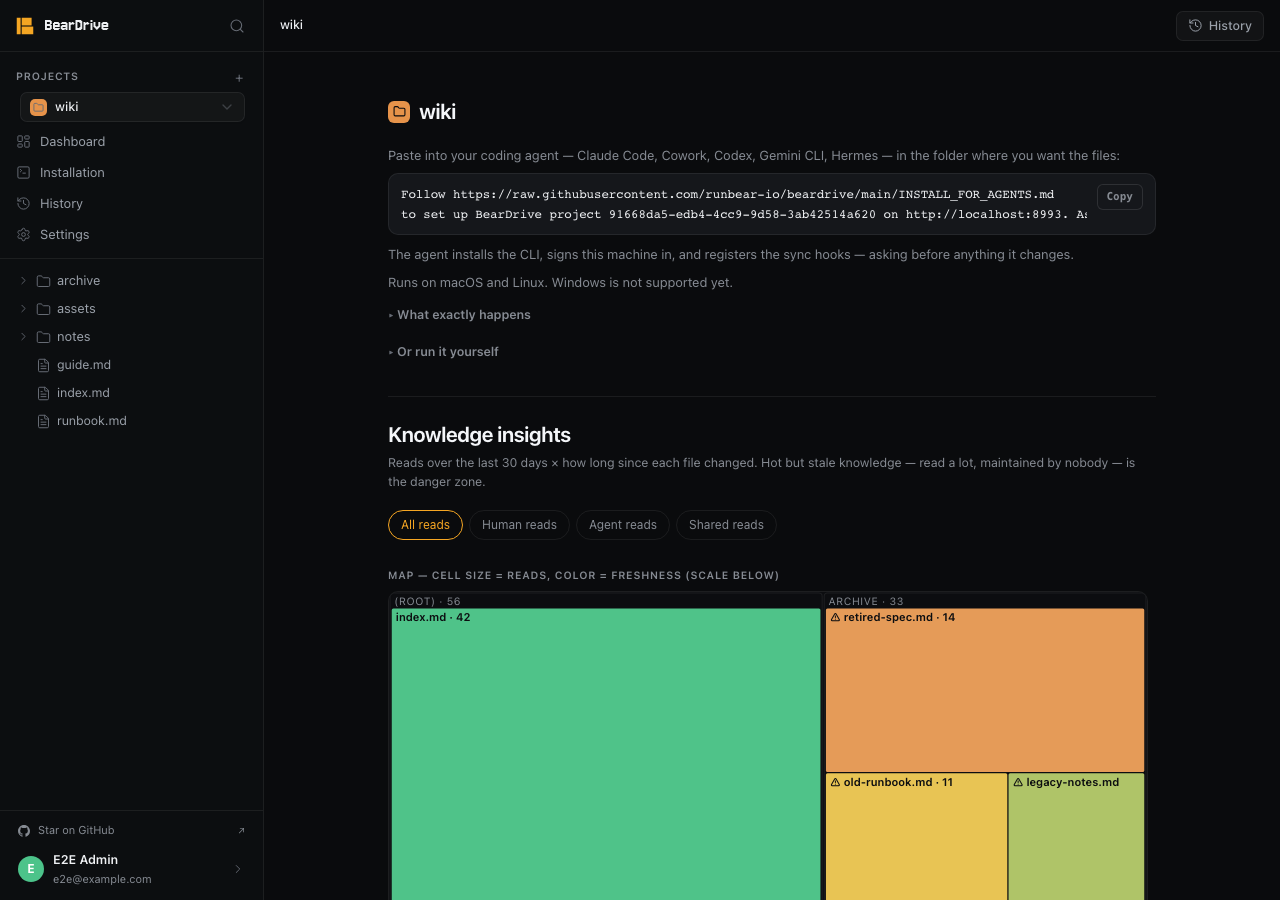Viewport: 1280px width, 900px height.
Task: Copy the install command
Action: [x=1120, y=197]
